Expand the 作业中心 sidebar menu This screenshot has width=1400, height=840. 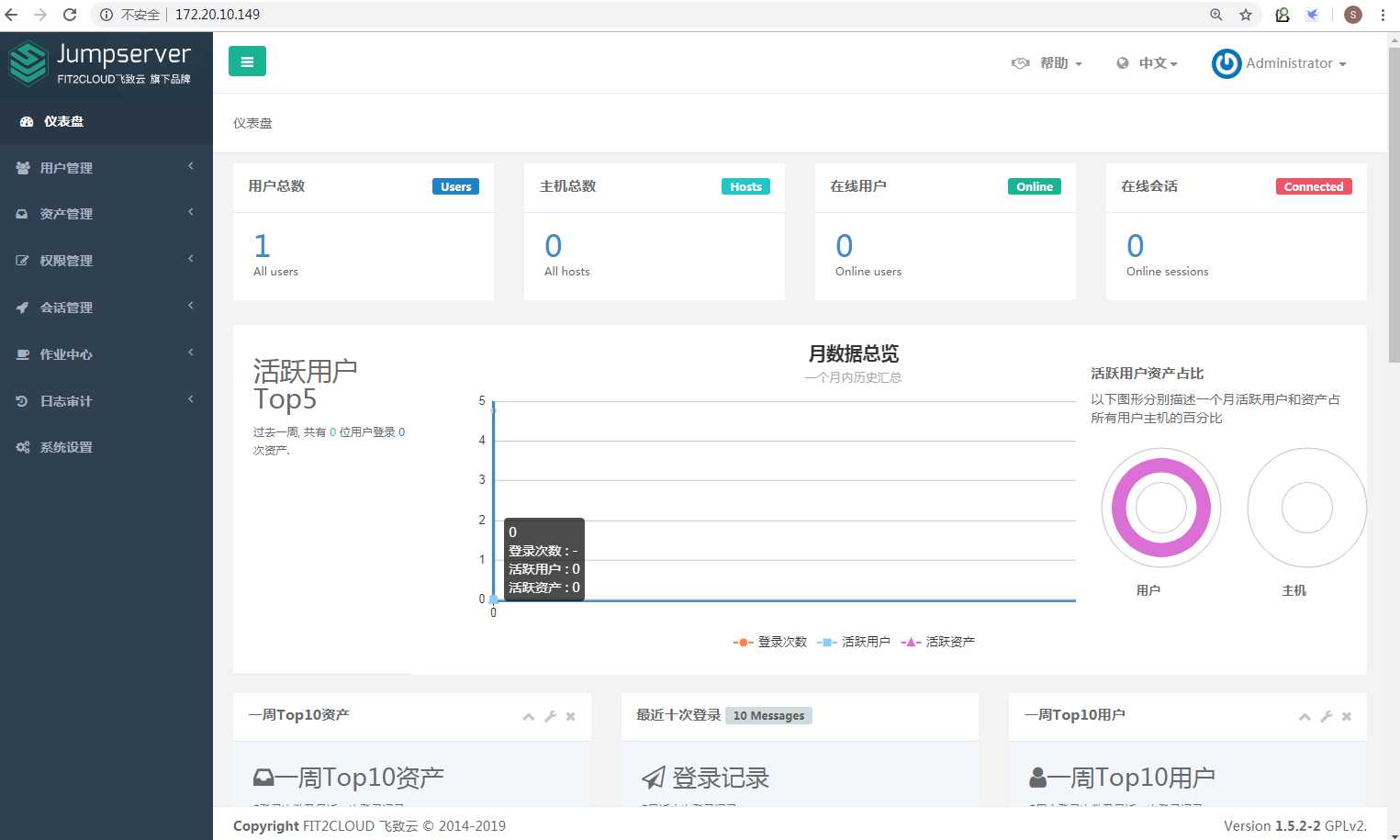click(x=106, y=354)
